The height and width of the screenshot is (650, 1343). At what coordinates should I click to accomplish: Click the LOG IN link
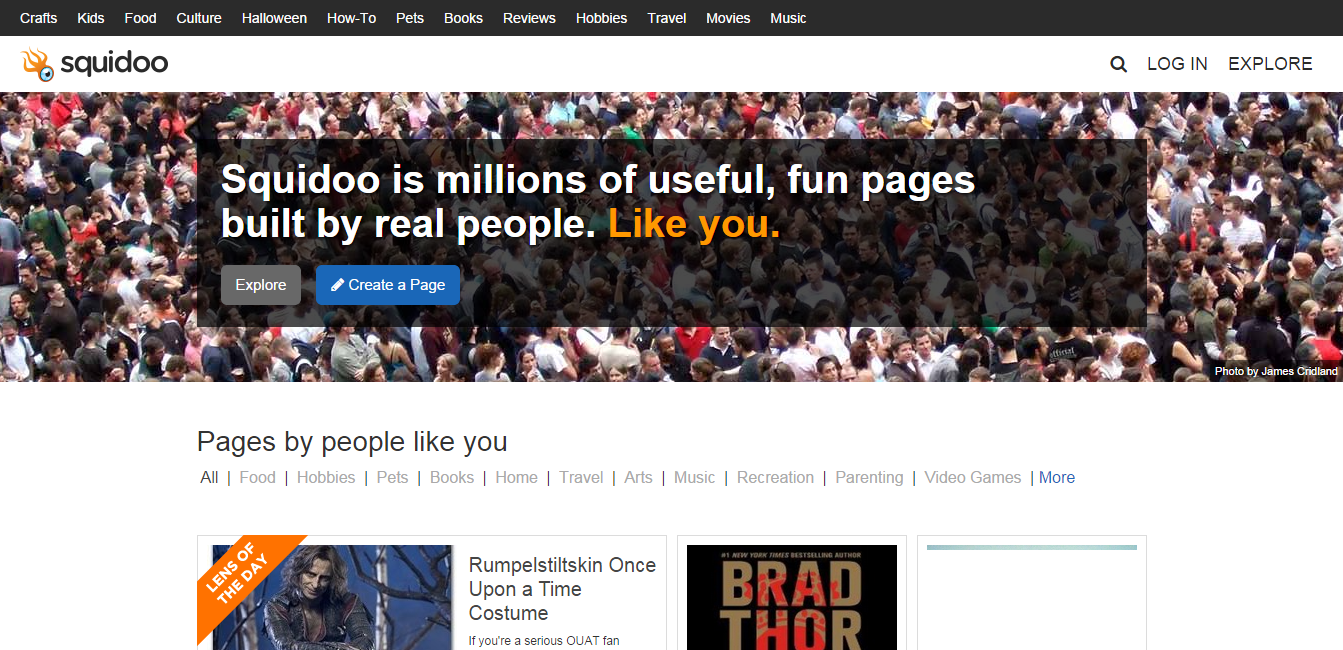[x=1177, y=64]
